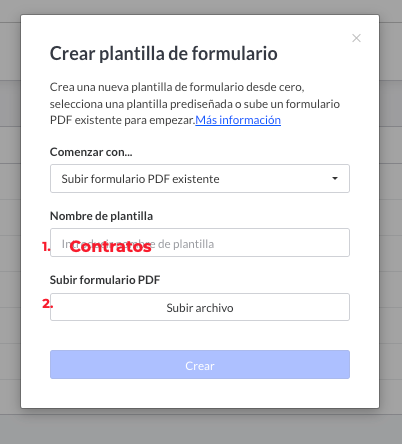Viewport: 402px width, 444px height.
Task: Click the red Contratos annotation text
Action: coord(110,247)
